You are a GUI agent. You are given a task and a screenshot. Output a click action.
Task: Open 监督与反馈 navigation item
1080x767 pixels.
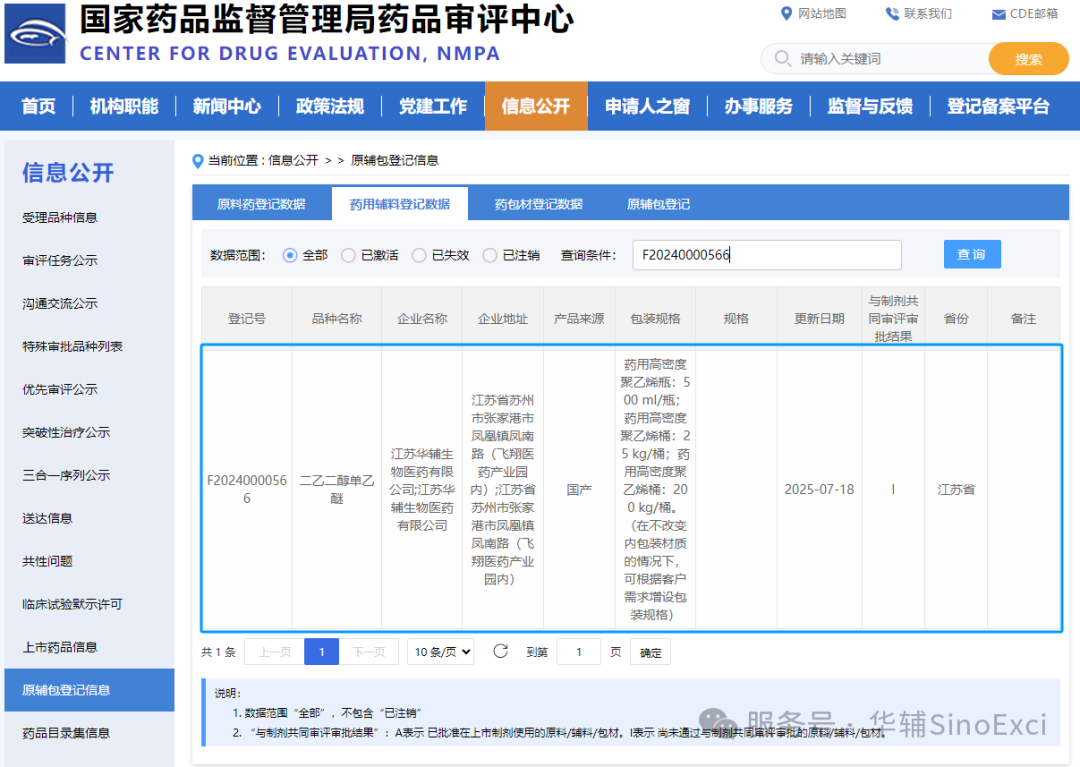click(x=870, y=106)
